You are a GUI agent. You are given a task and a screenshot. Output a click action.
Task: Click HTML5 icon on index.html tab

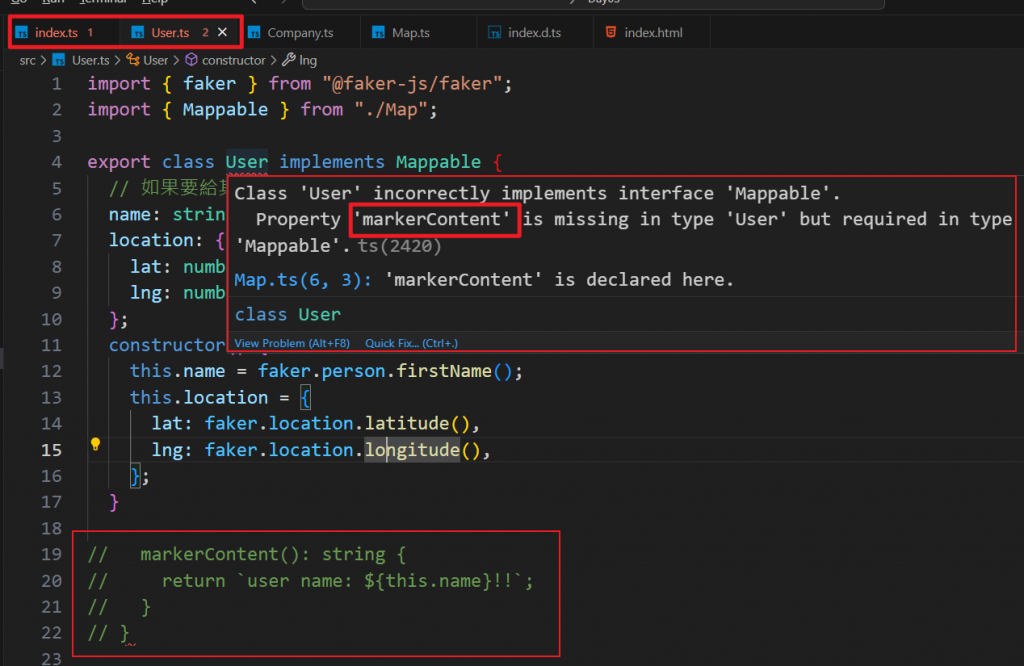[x=611, y=32]
